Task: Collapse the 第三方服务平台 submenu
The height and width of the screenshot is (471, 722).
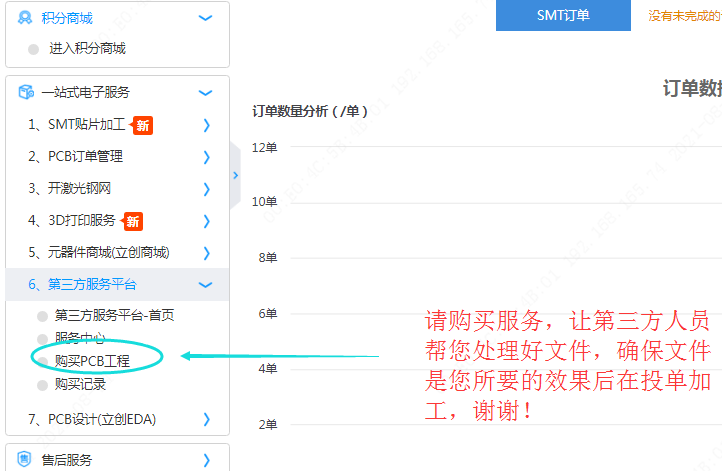Action: click(x=206, y=285)
